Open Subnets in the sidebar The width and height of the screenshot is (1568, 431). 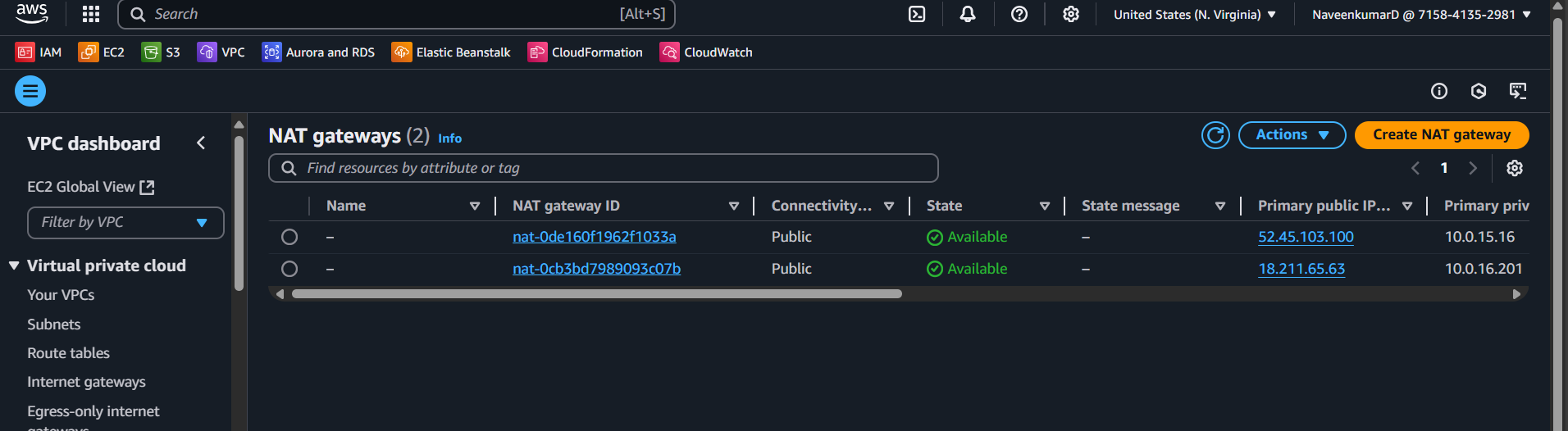[54, 324]
